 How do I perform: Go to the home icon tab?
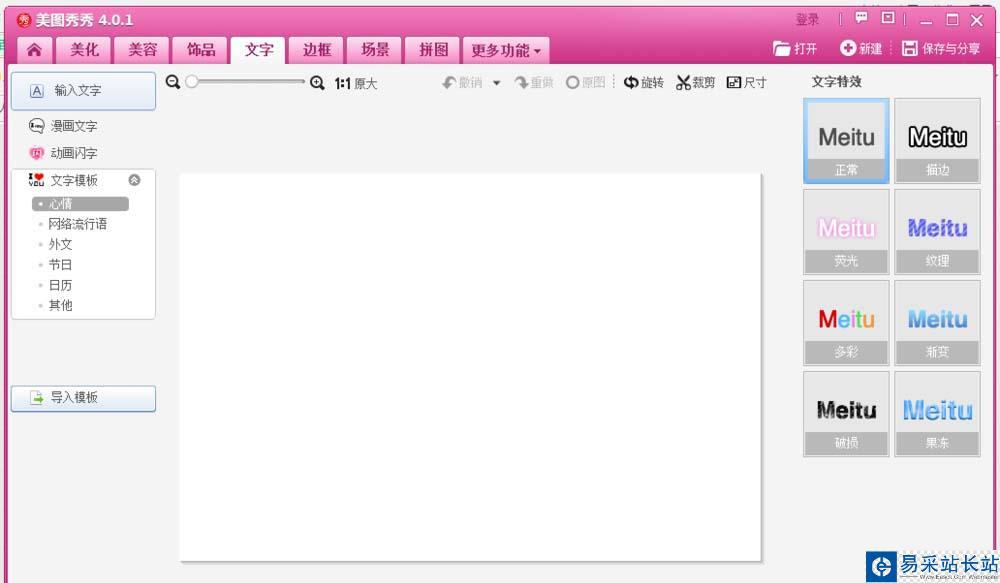(34, 50)
